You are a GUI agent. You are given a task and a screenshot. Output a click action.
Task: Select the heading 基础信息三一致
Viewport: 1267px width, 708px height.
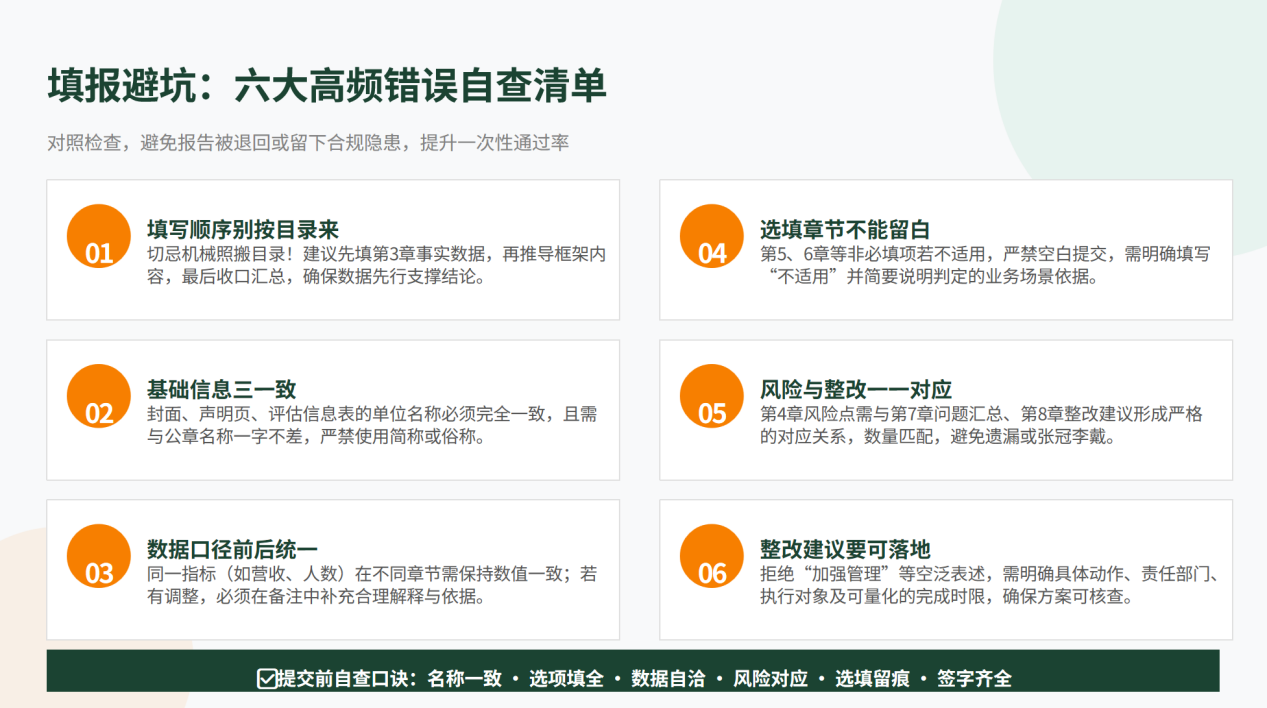pos(222,389)
